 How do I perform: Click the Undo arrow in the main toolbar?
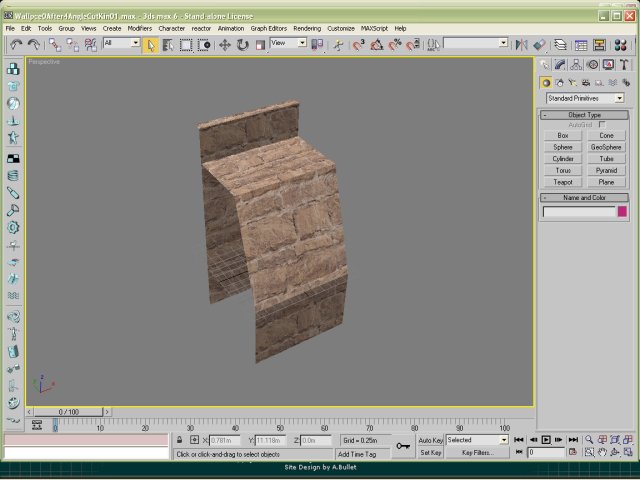coord(16,45)
